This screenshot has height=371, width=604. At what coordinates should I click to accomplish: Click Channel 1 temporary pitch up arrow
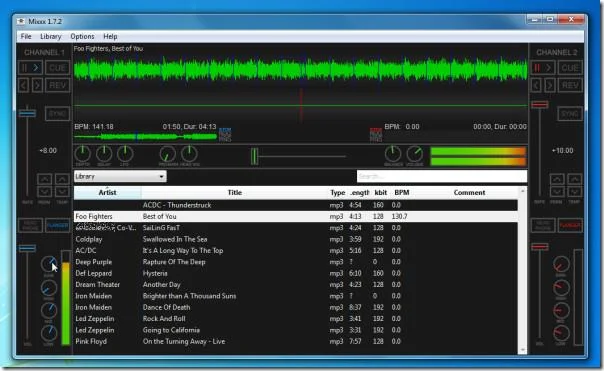click(62, 179)
